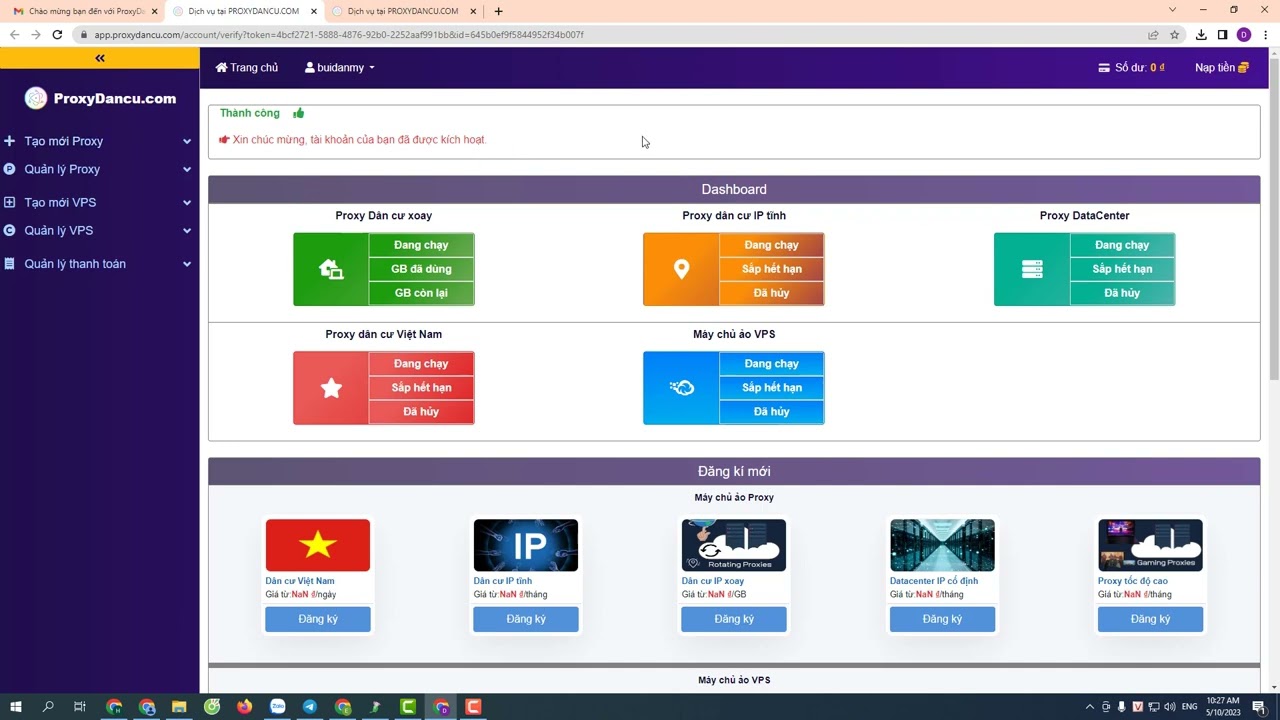Open Đã hủy under Proxy dân cư Việt Nam
This screenshot has width=1280, height=720.
pos(421,412)
